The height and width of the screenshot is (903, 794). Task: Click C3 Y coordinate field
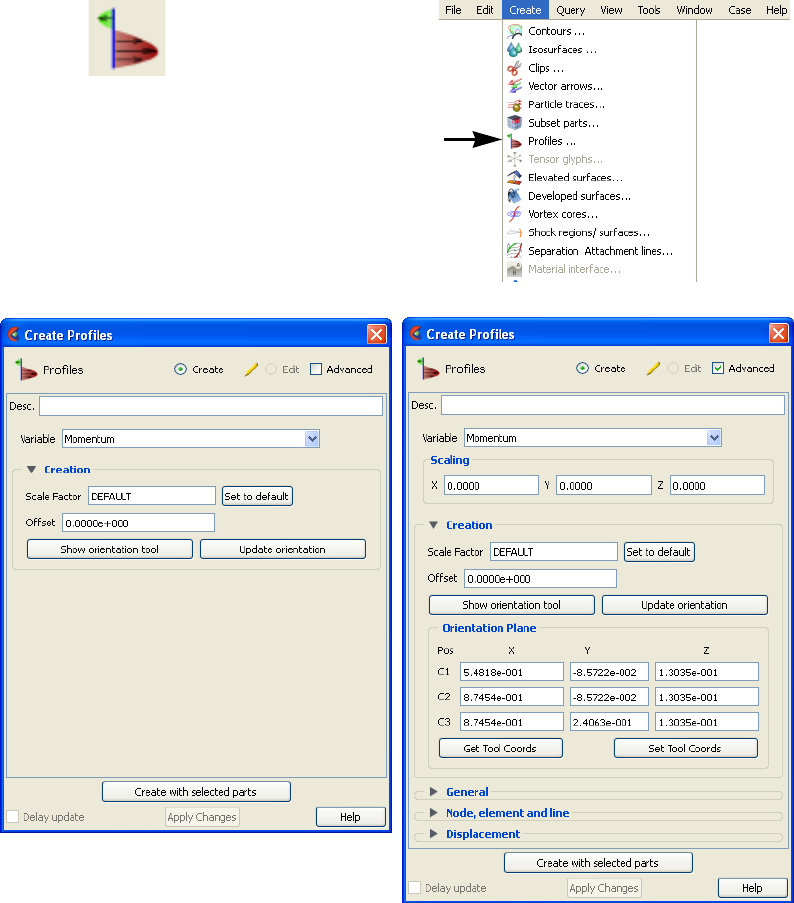click(609, 722)
